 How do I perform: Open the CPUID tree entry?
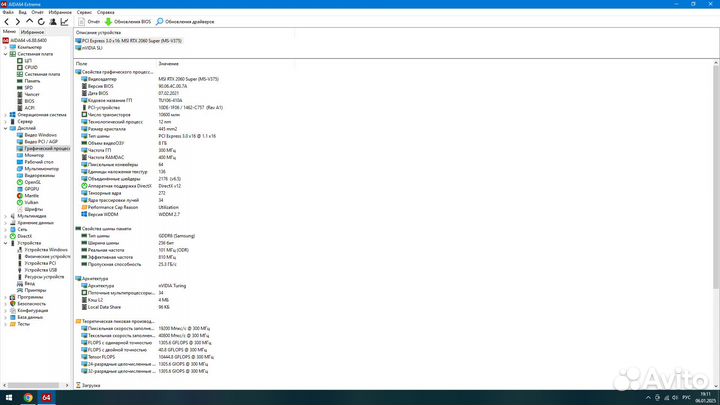[x=30, y=67]
